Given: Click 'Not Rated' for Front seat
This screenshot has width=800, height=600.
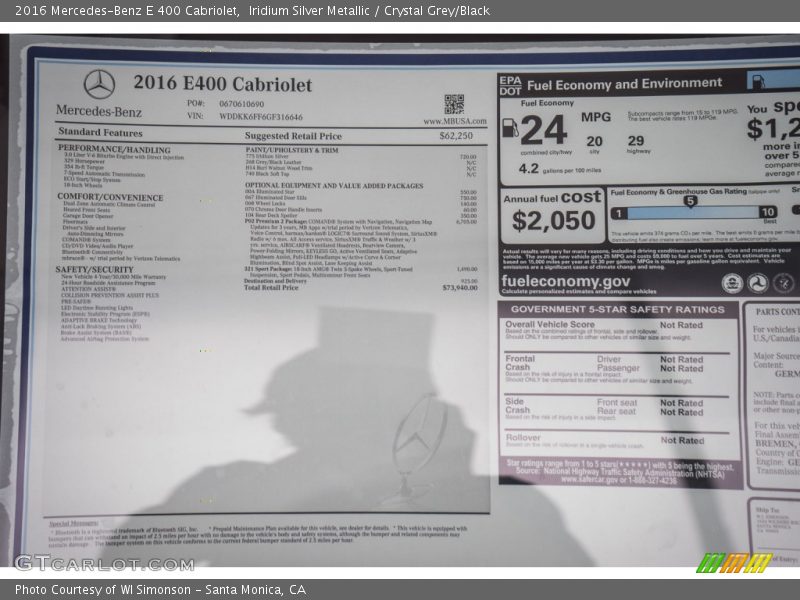Looking at the screenshot, I should [682, 403].
